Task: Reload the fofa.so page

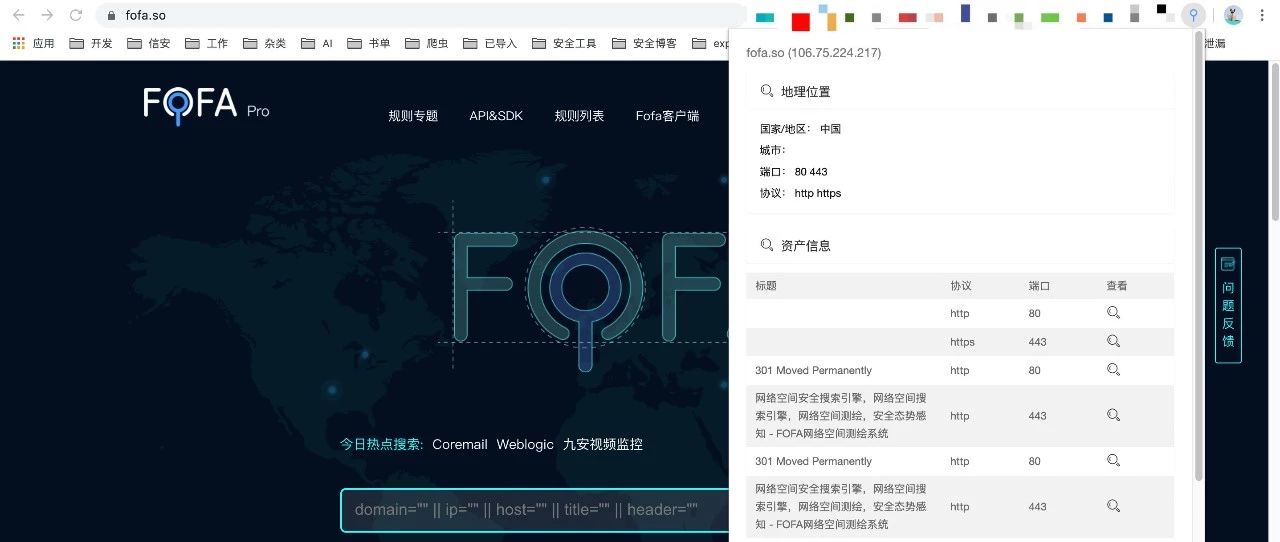Action: coord(76,15)
